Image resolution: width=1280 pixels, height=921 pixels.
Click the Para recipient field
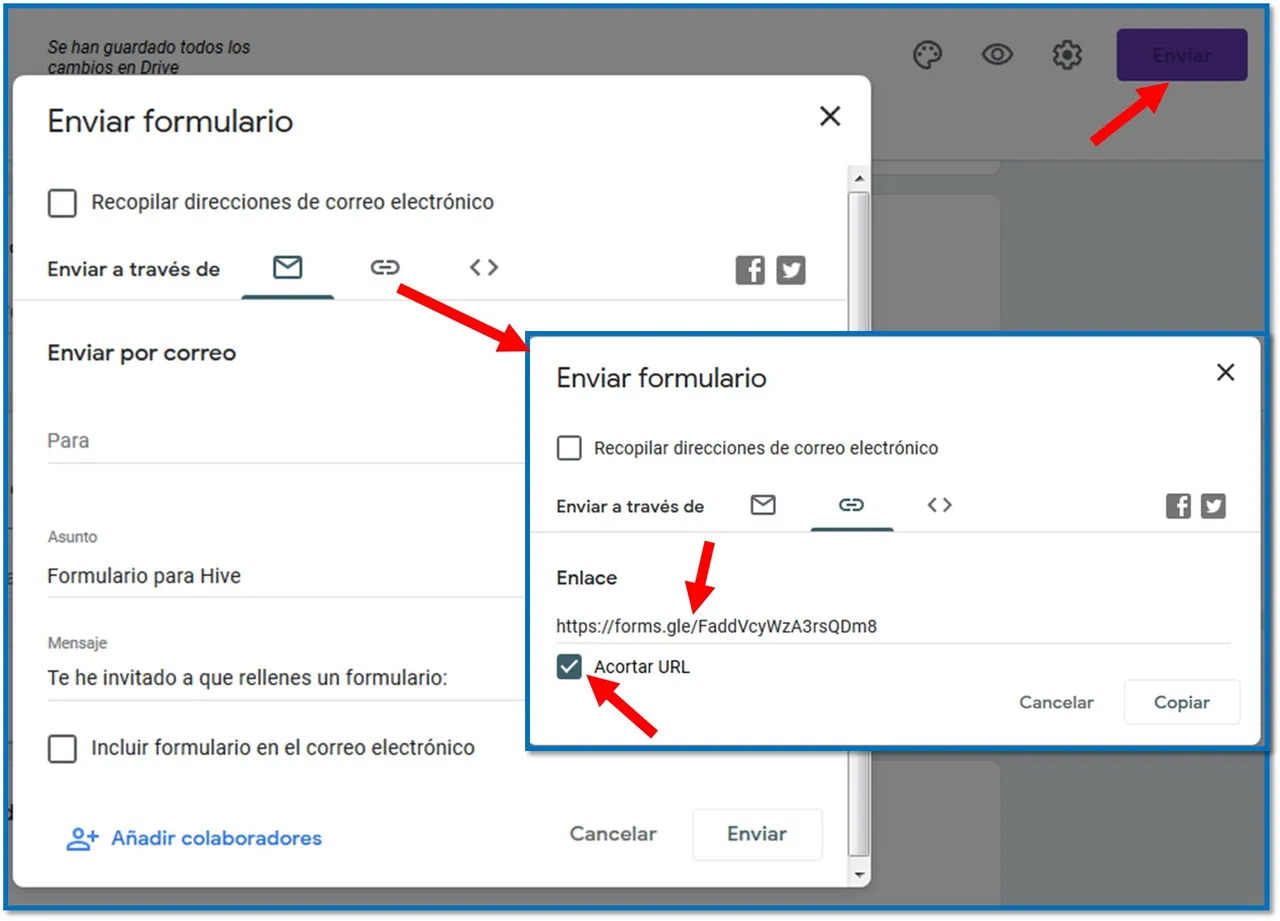click(x=286, y=441)
